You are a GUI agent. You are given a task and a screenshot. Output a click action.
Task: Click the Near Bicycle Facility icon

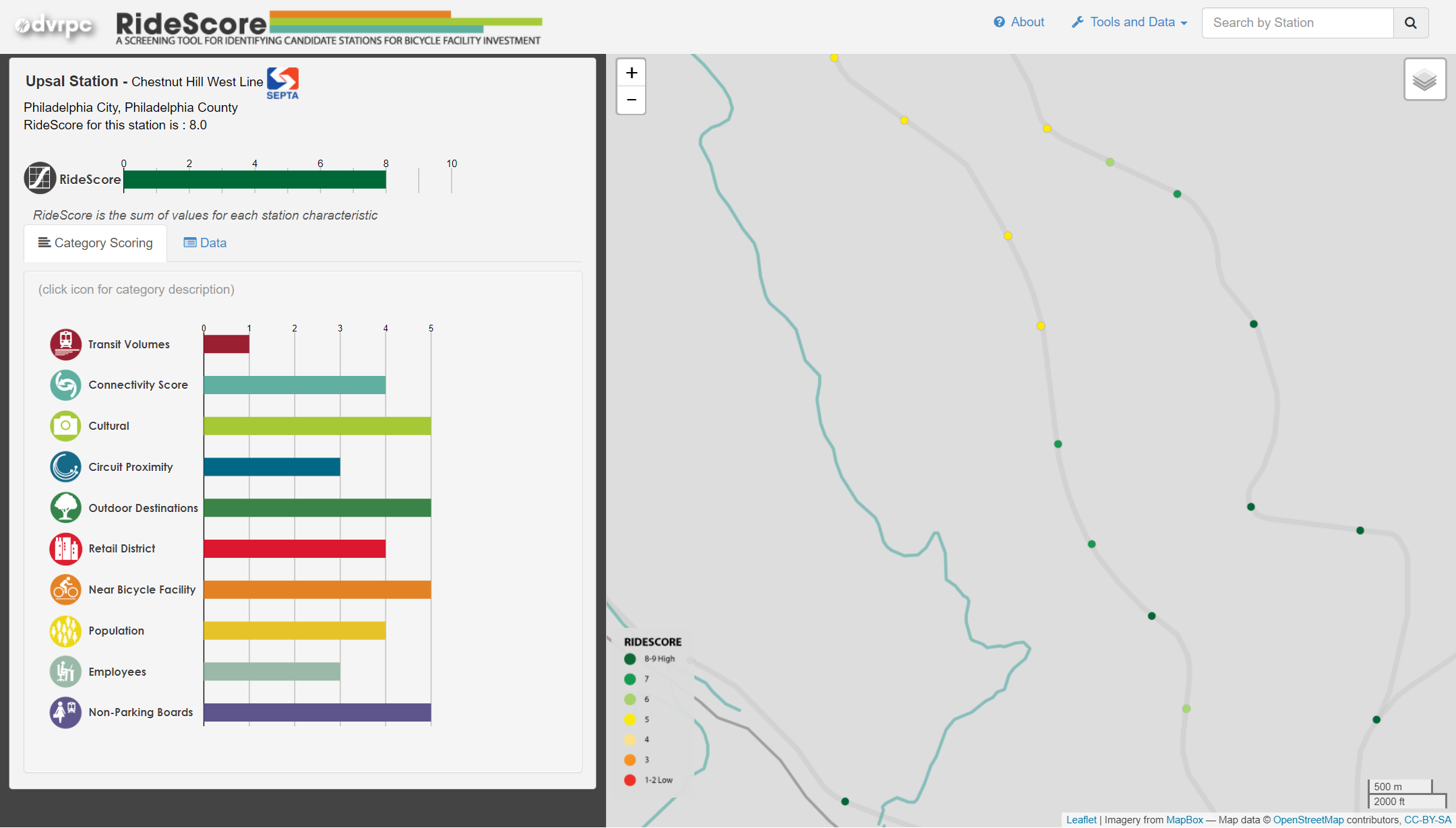coord(65,590)
